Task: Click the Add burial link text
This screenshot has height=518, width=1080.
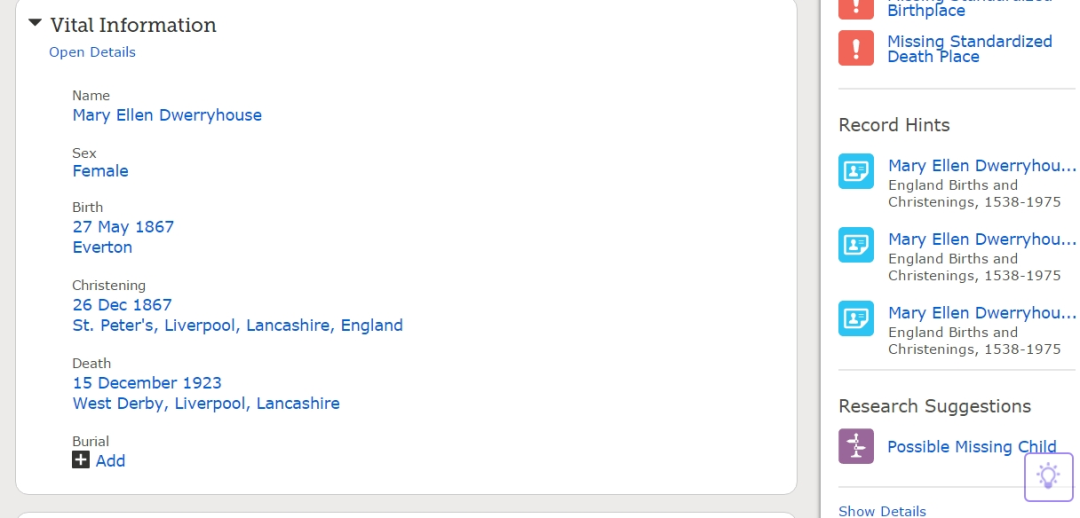Action: point(111,461)
